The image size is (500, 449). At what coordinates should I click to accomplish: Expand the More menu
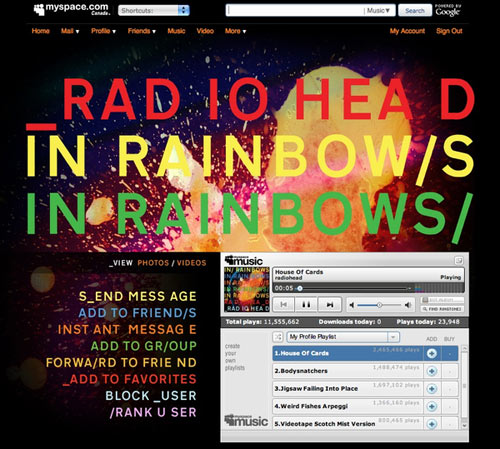point(235,31)
